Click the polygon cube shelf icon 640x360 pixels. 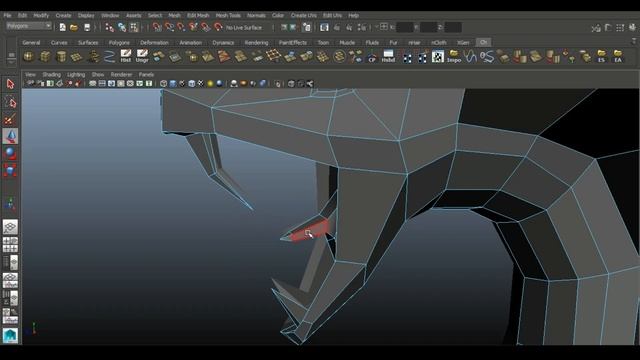(45, 56)
